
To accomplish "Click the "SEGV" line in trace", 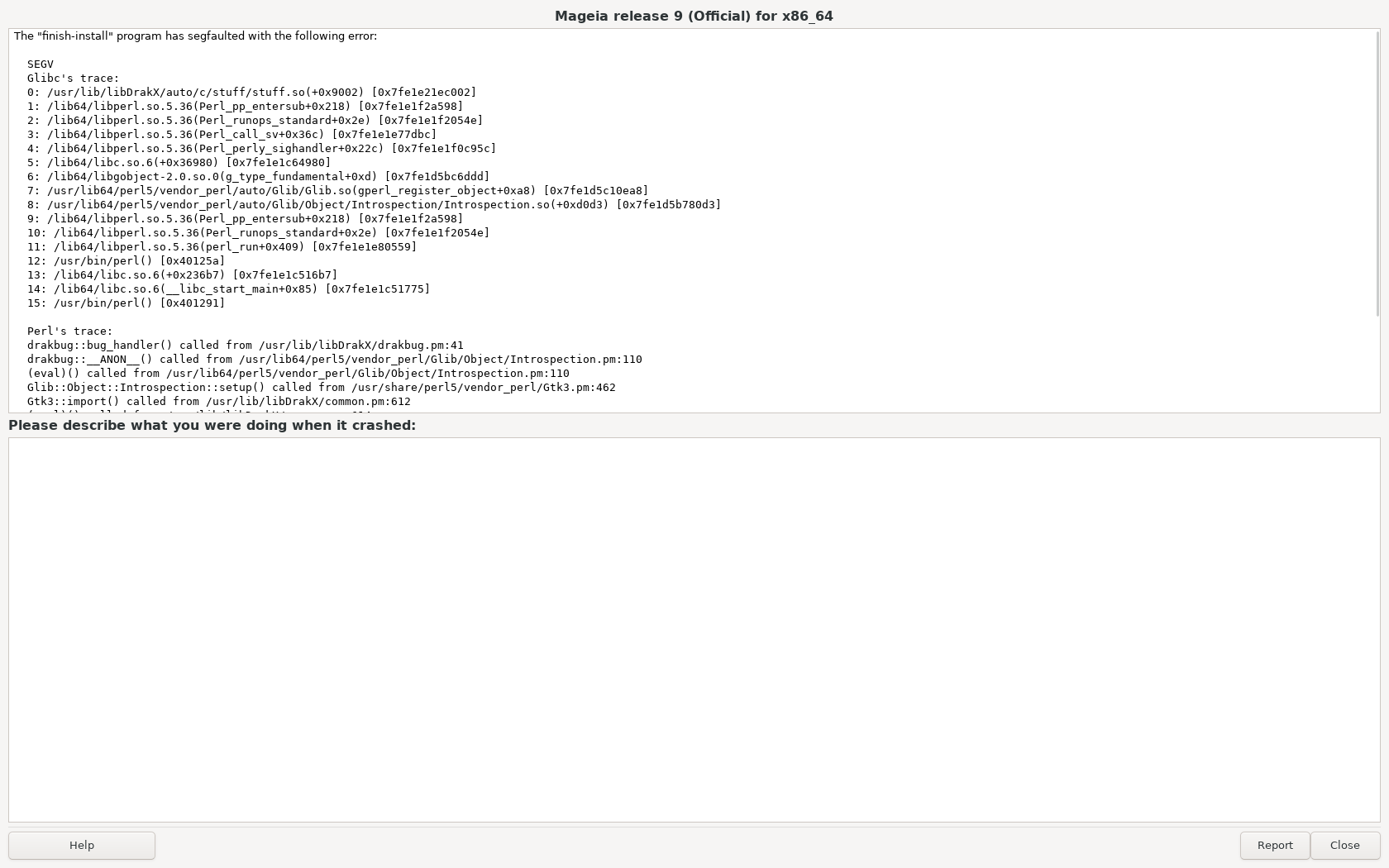I will click(x=40, y=64).
